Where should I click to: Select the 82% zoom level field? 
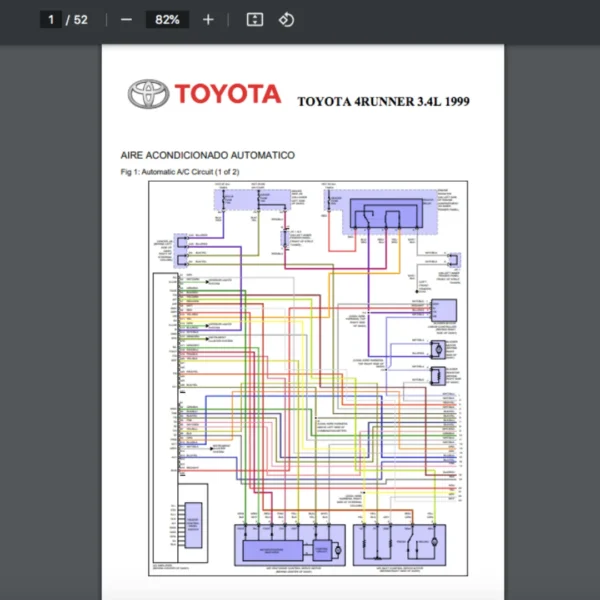[x=166, y=20]
